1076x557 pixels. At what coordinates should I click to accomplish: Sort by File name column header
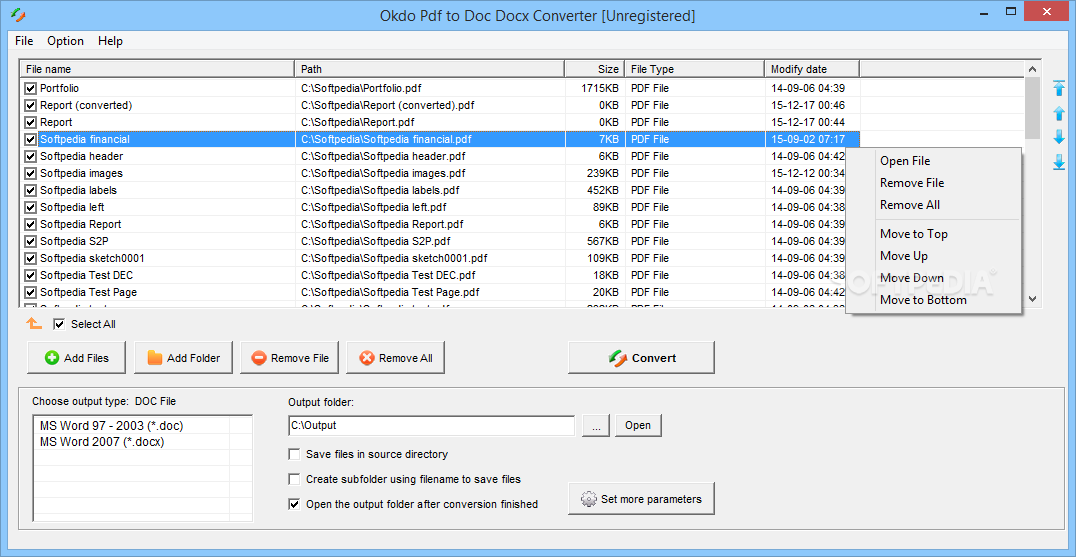158,69
